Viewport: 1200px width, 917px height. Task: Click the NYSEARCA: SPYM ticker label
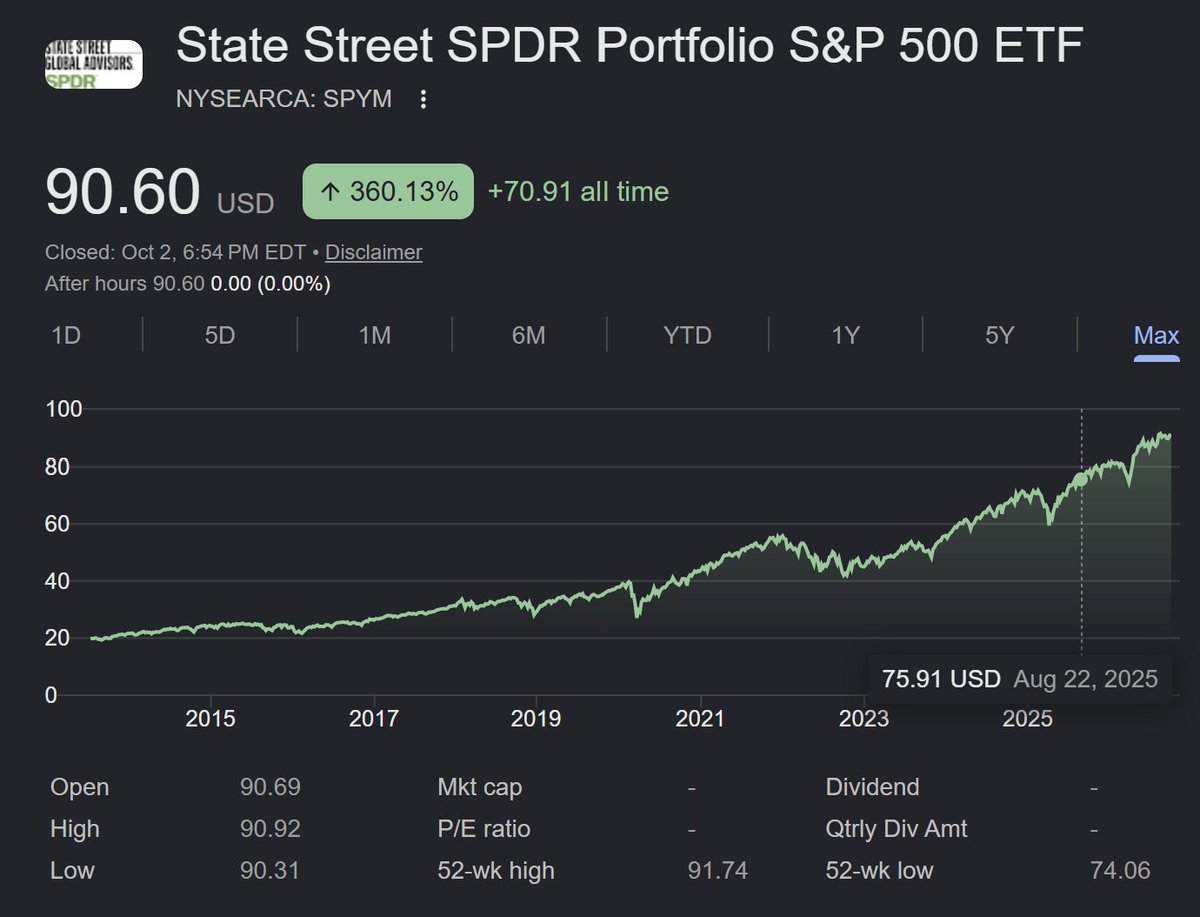click(284, 99)
